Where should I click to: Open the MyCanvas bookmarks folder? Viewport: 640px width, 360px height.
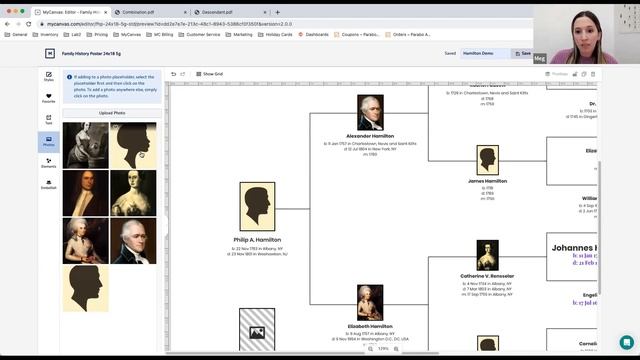click(127, 35)
